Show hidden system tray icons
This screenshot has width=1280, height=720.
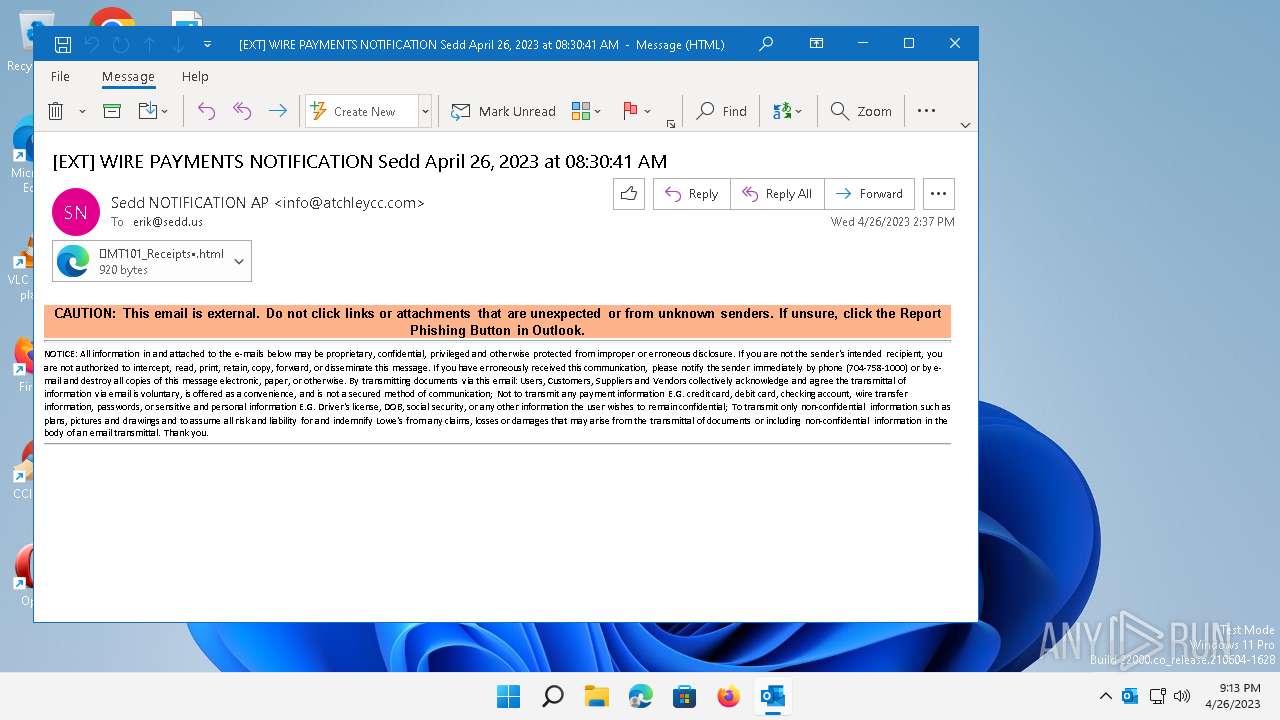[x=1105, y=697]
